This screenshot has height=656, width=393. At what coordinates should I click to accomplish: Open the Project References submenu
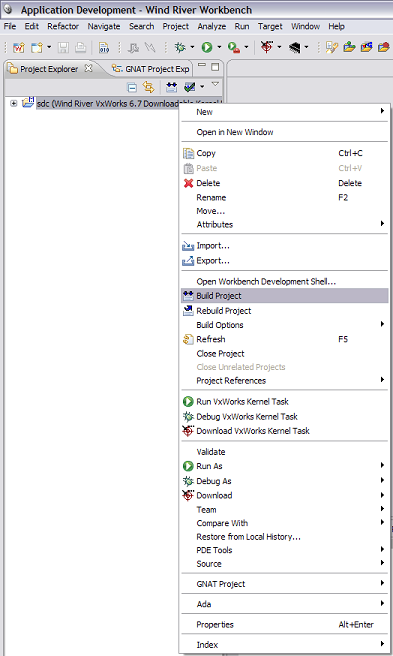[x=285, y=380]
